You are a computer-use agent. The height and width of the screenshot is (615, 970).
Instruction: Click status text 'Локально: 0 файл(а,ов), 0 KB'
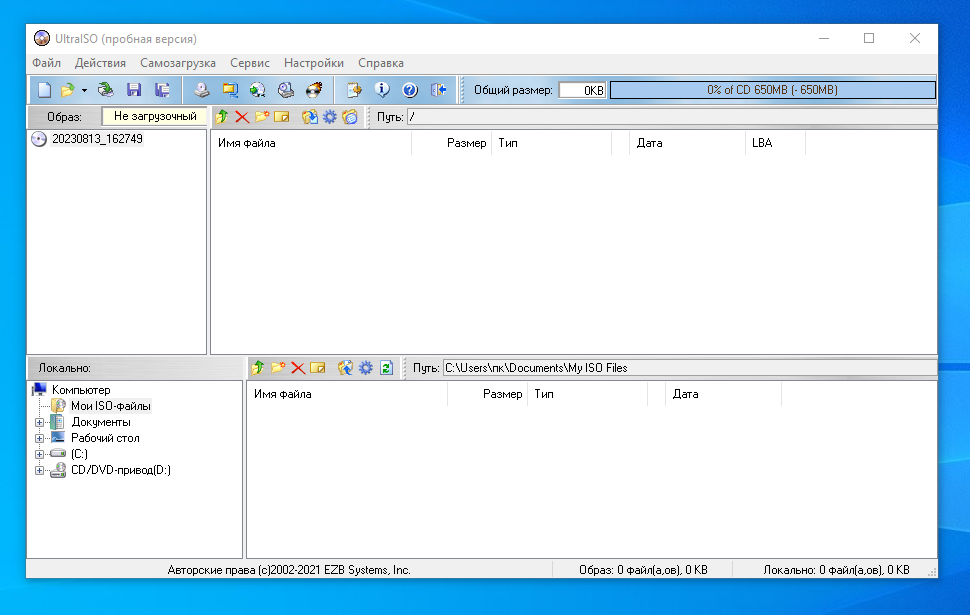pyautogui.click(x=836, y=570)
